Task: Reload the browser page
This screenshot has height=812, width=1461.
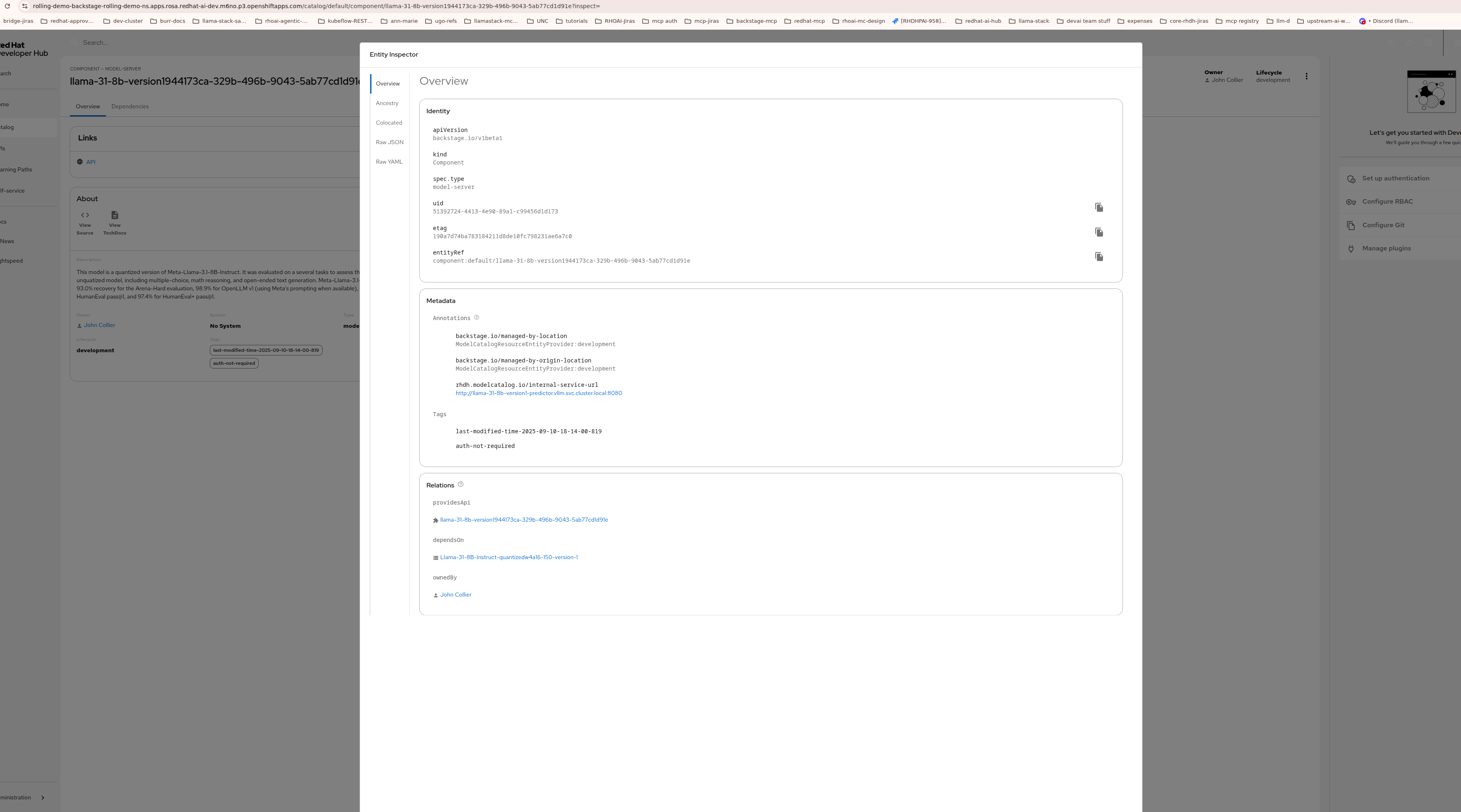Action: tap(7, 6)
